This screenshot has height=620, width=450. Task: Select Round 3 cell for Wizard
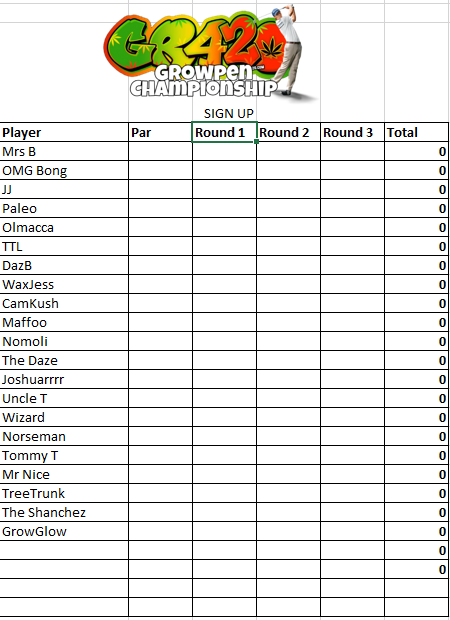pos(352,417)
